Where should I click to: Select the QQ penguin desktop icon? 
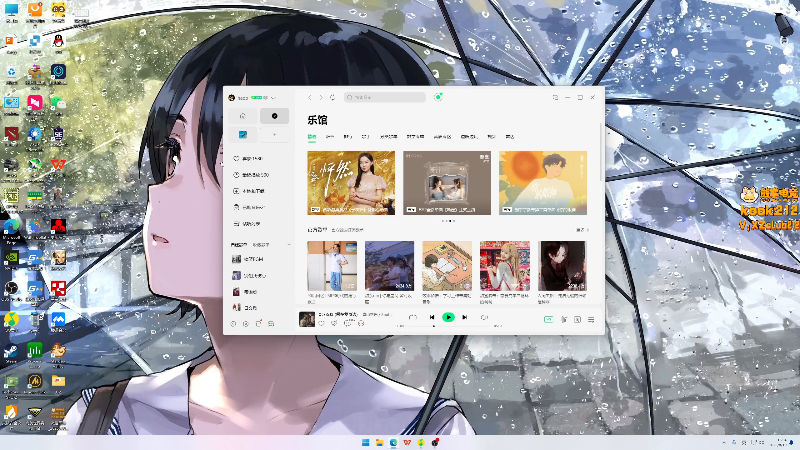[58, 42]
